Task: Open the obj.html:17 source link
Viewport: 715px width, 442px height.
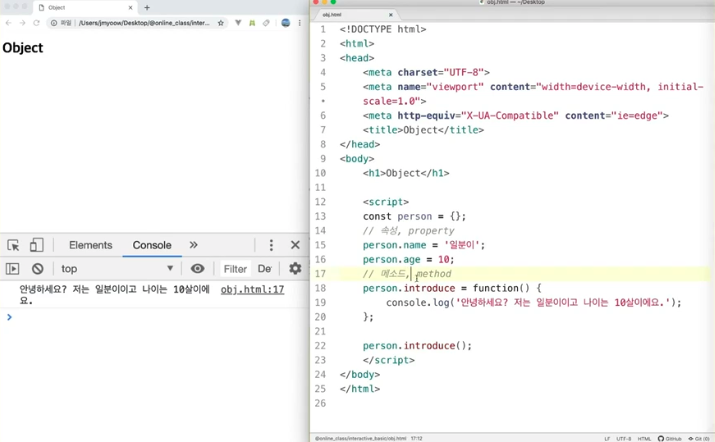Action: click(x=252, y=290)
